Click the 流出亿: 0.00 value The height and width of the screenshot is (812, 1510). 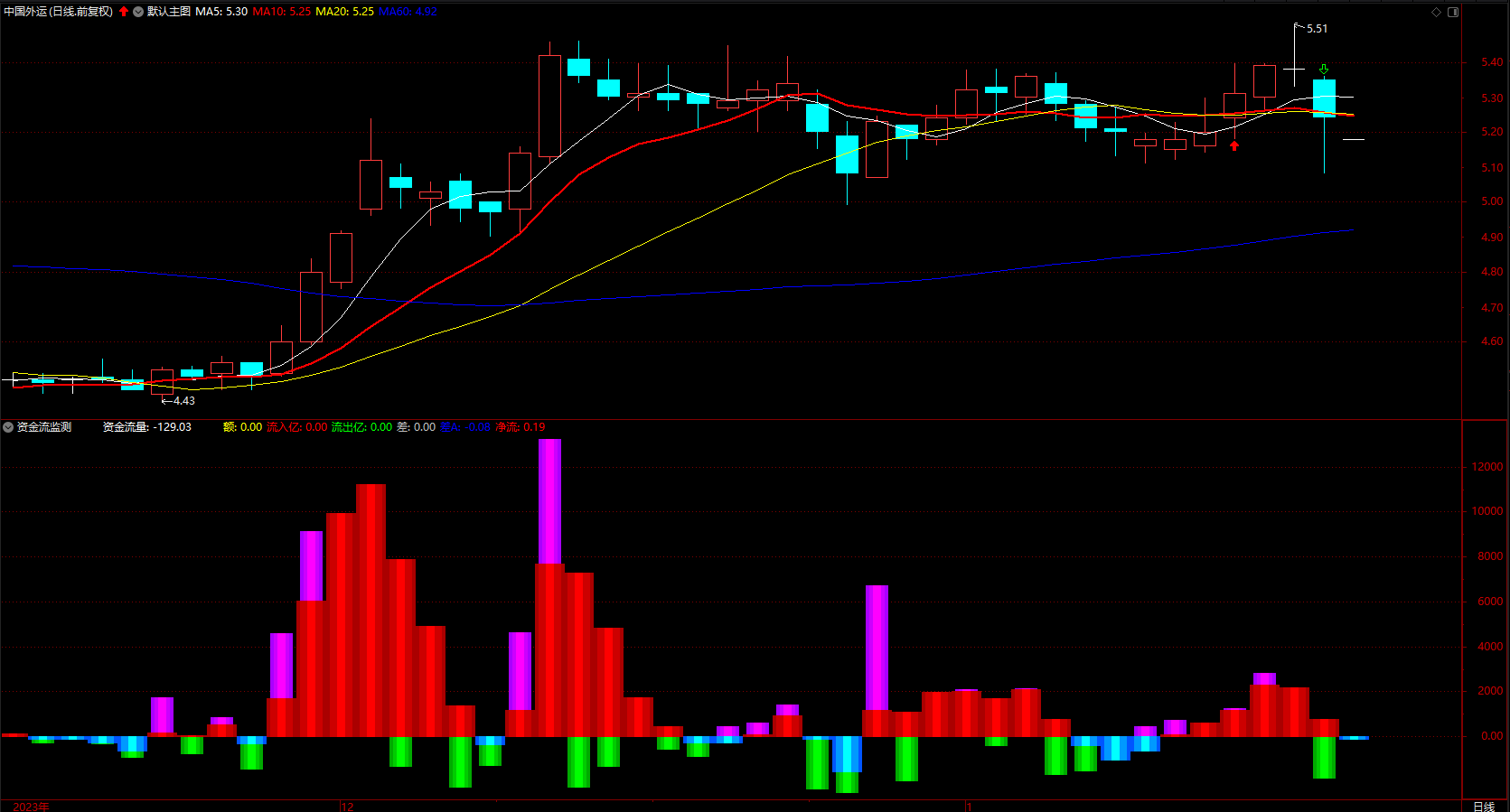point(361,427)
